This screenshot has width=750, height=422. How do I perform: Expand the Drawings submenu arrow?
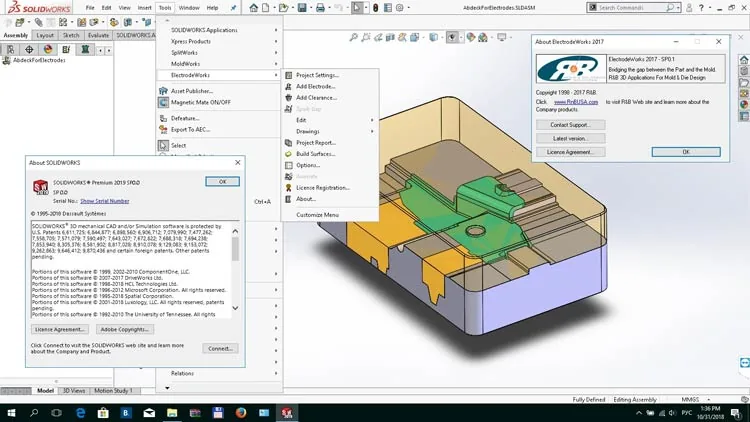click(x=372, y=131)
